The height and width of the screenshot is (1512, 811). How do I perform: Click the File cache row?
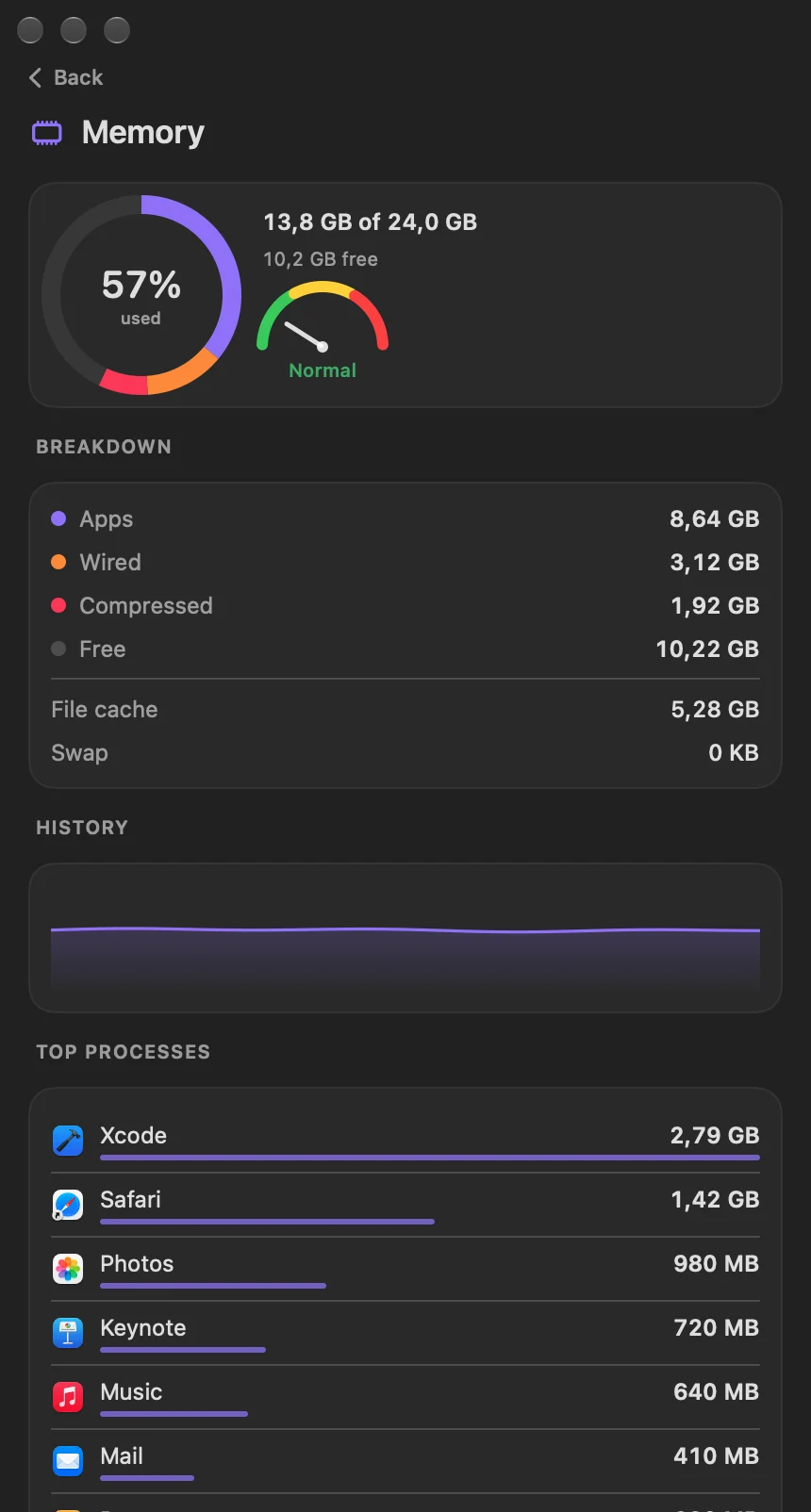tap(405, 709)
